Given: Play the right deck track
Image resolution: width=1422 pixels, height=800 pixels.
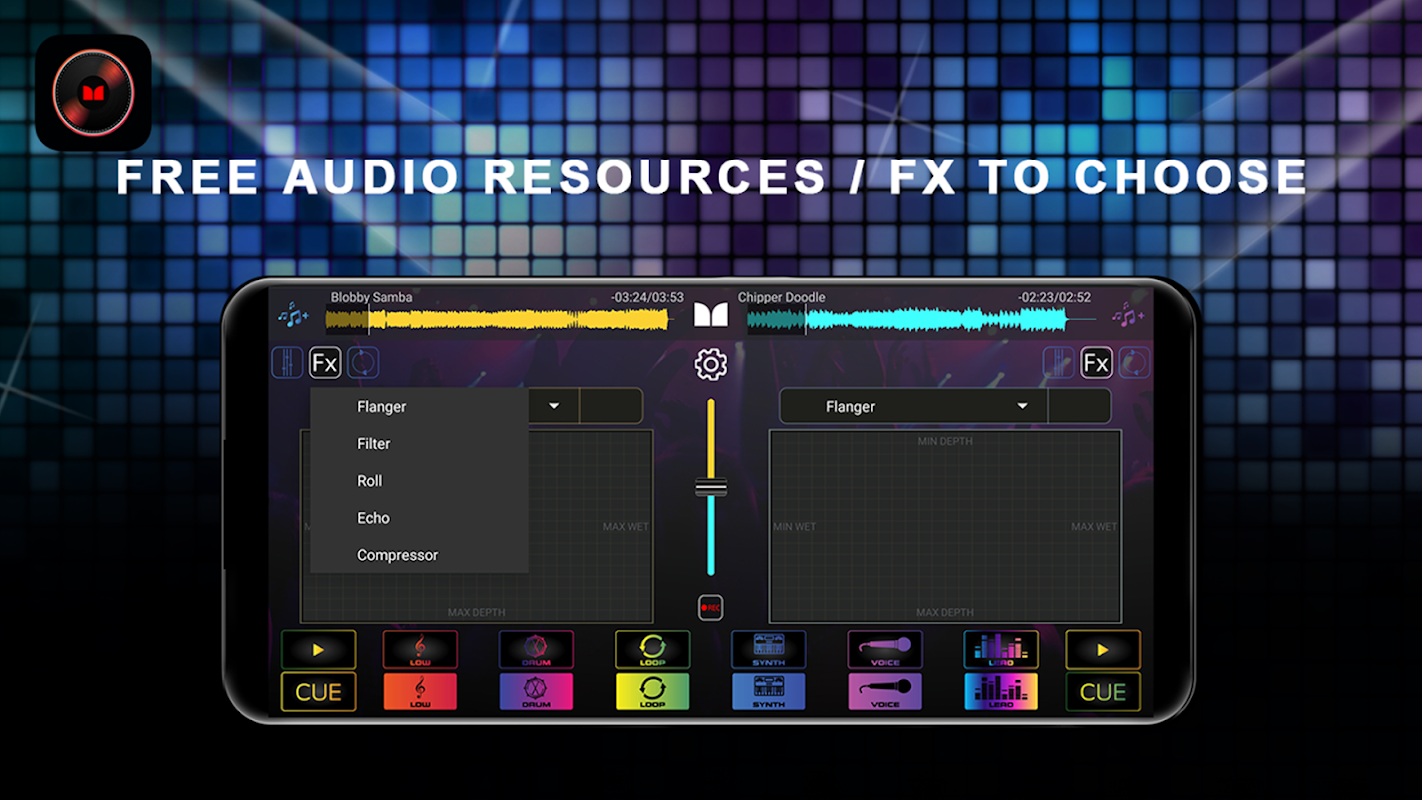Looking at the screenshot, I should click(1102, 650).
